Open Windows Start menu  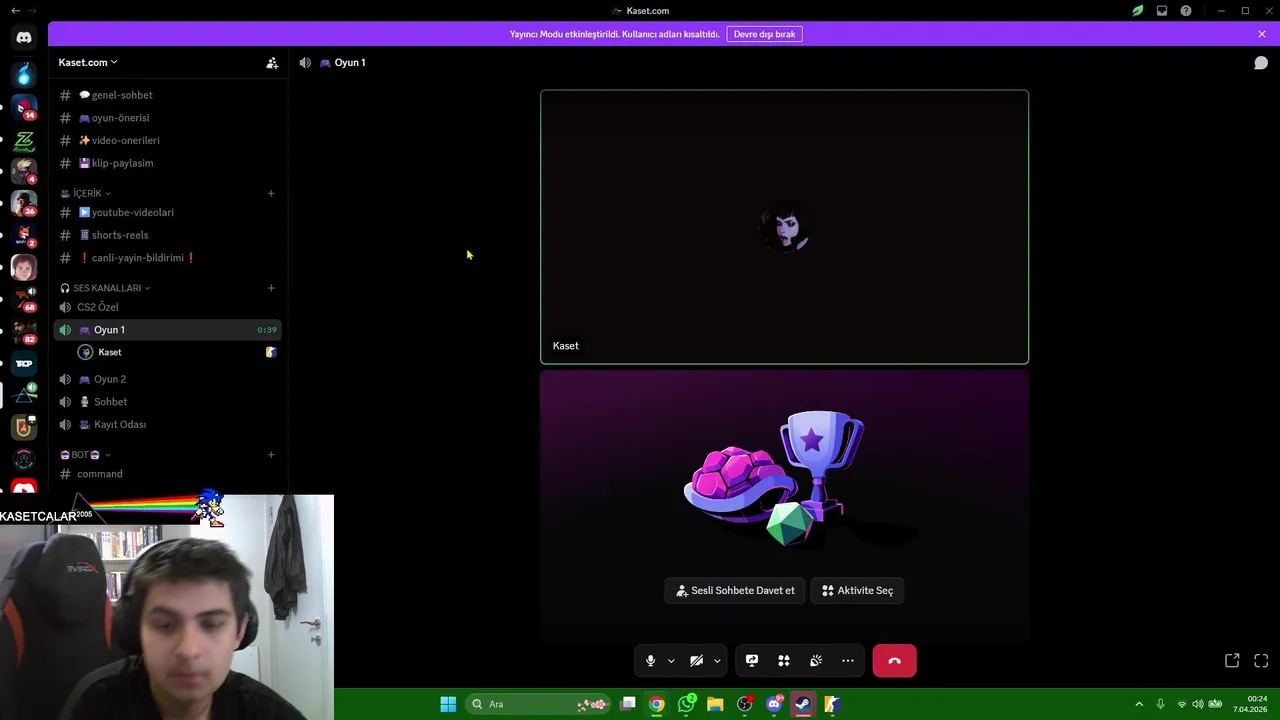[448, 704]
